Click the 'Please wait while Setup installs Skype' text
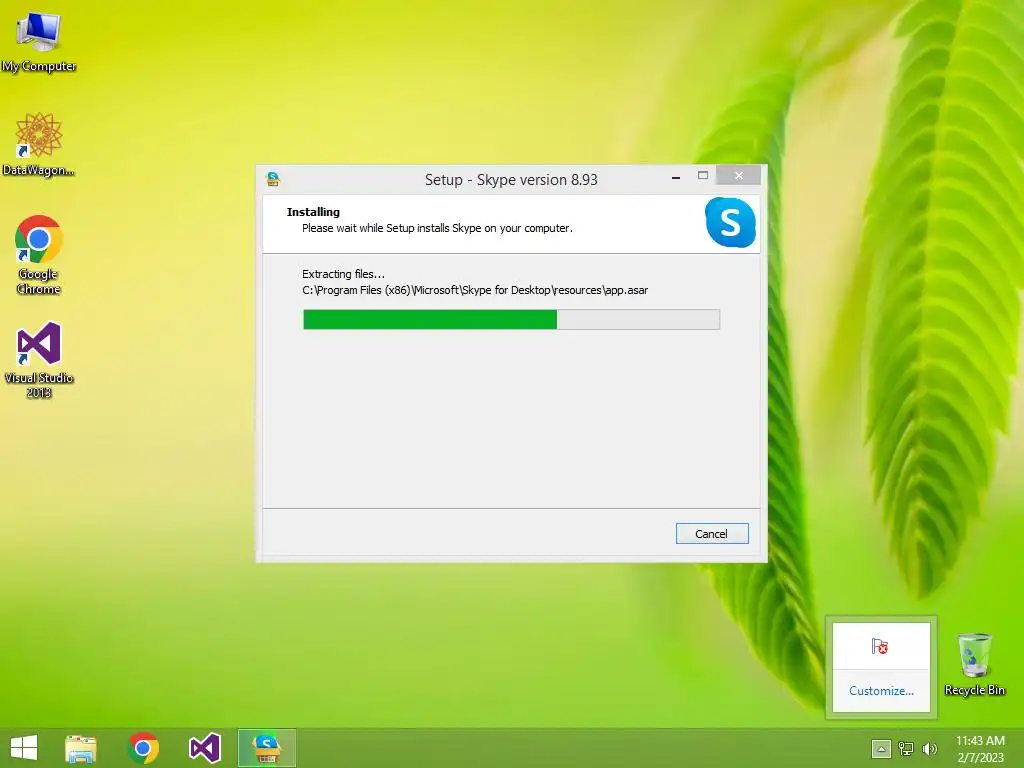This screenshot has height=768, width=1024. [x=437, y=228]
